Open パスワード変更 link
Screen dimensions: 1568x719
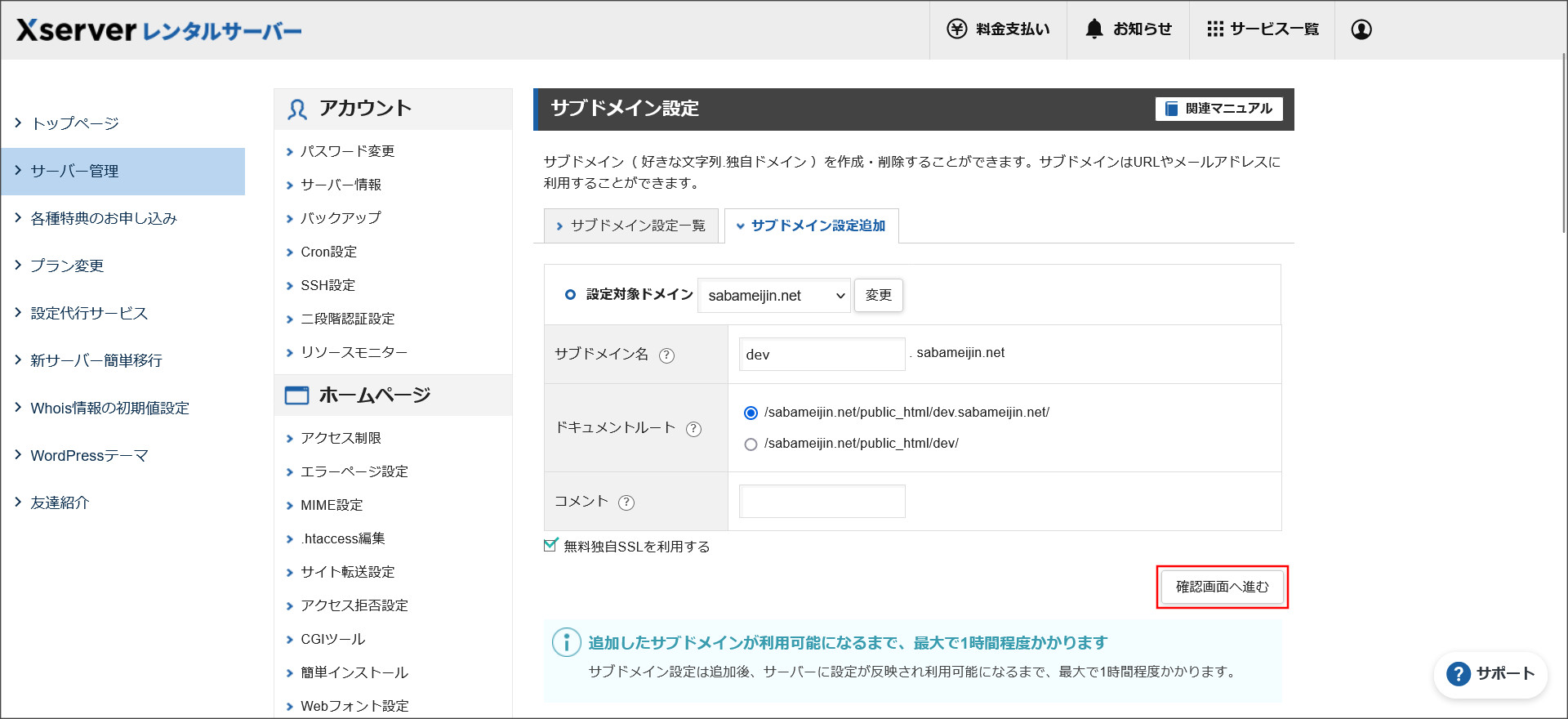coord(347,151)
